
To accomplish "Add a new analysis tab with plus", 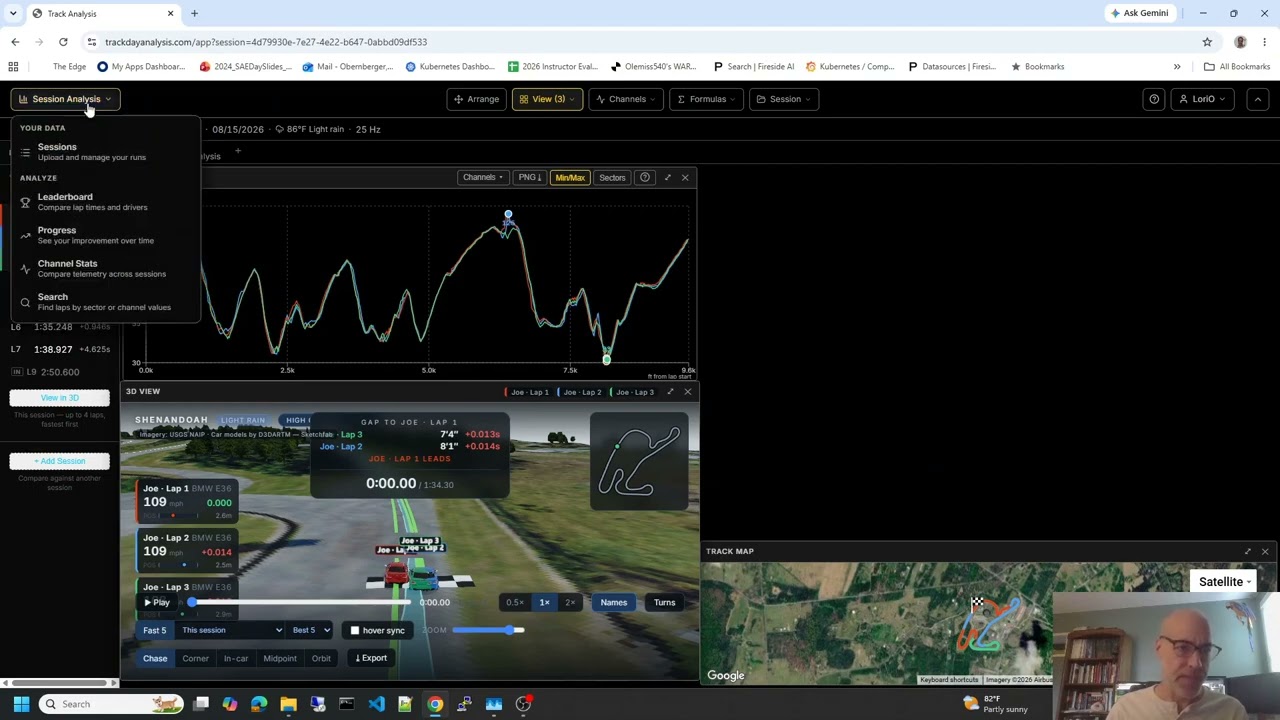I will [238, 152].
